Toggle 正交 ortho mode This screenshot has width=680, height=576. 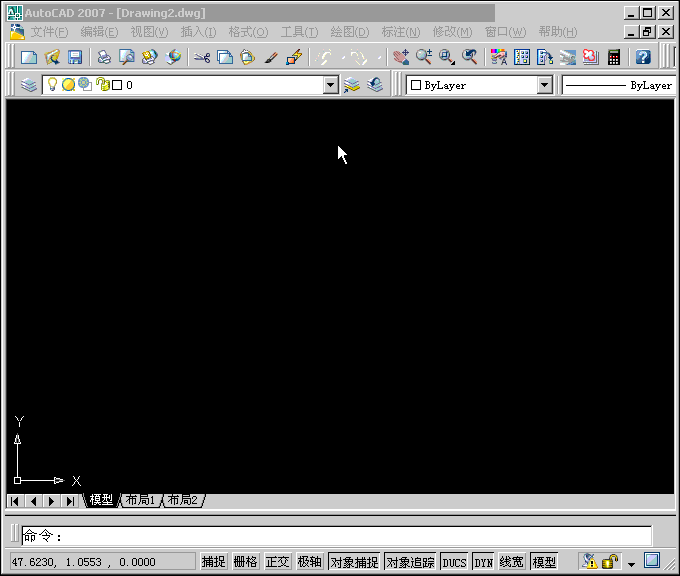pyautogui.click(x=277, y=562)
